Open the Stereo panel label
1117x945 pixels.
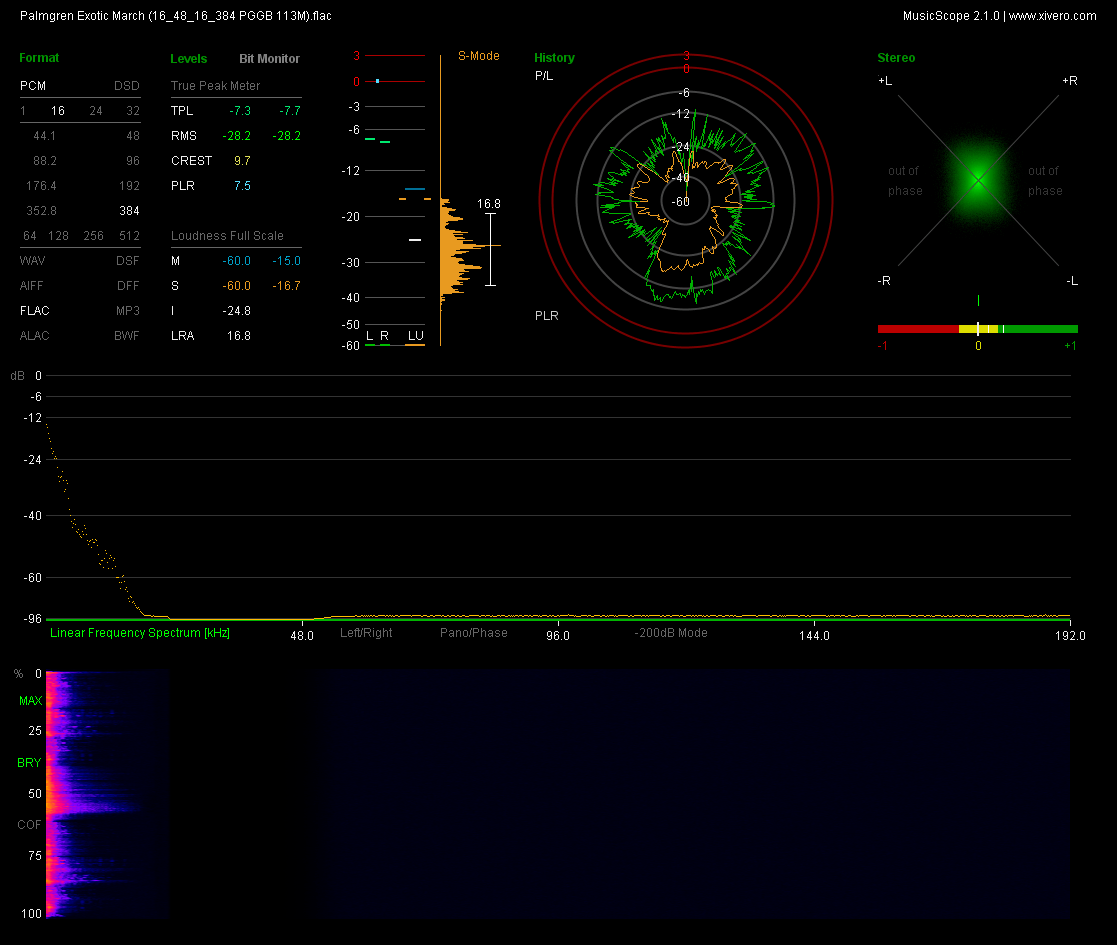click(x=896, y=58)
